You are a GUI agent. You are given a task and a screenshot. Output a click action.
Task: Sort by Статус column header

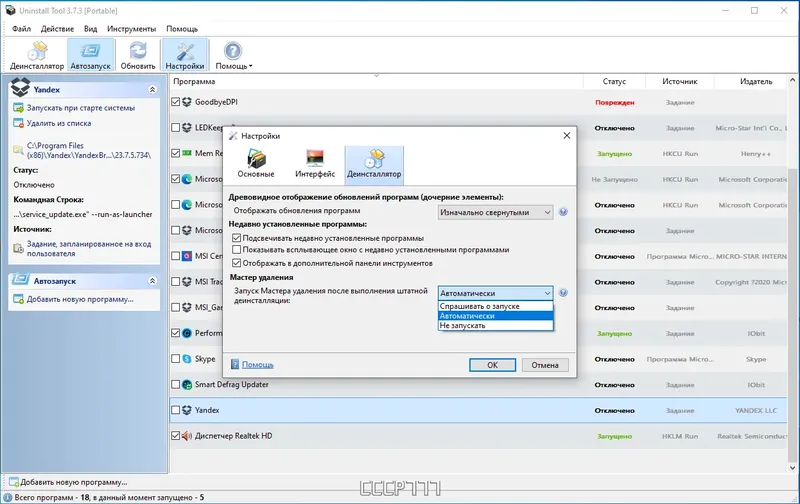(x=614, y=81)
